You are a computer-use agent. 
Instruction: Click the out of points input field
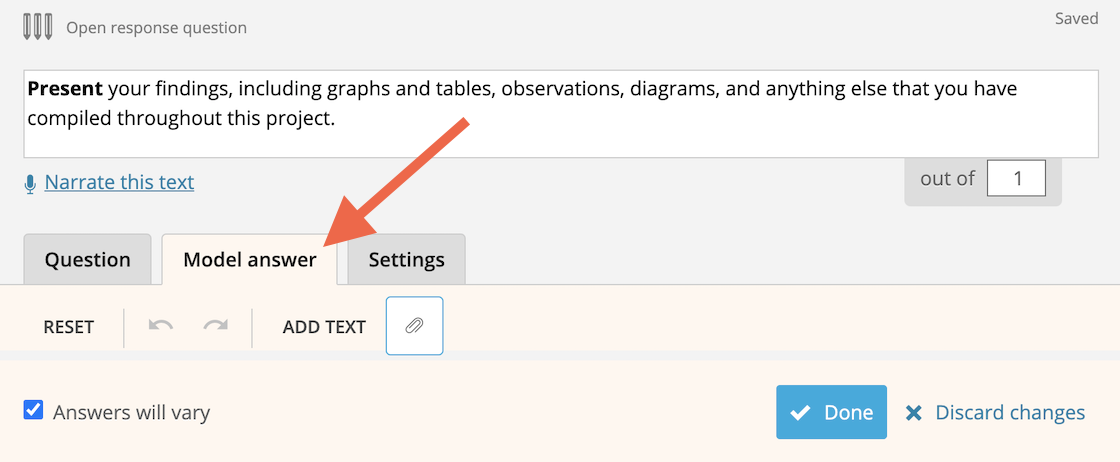pyautogui.click(x=1016, y=178)
